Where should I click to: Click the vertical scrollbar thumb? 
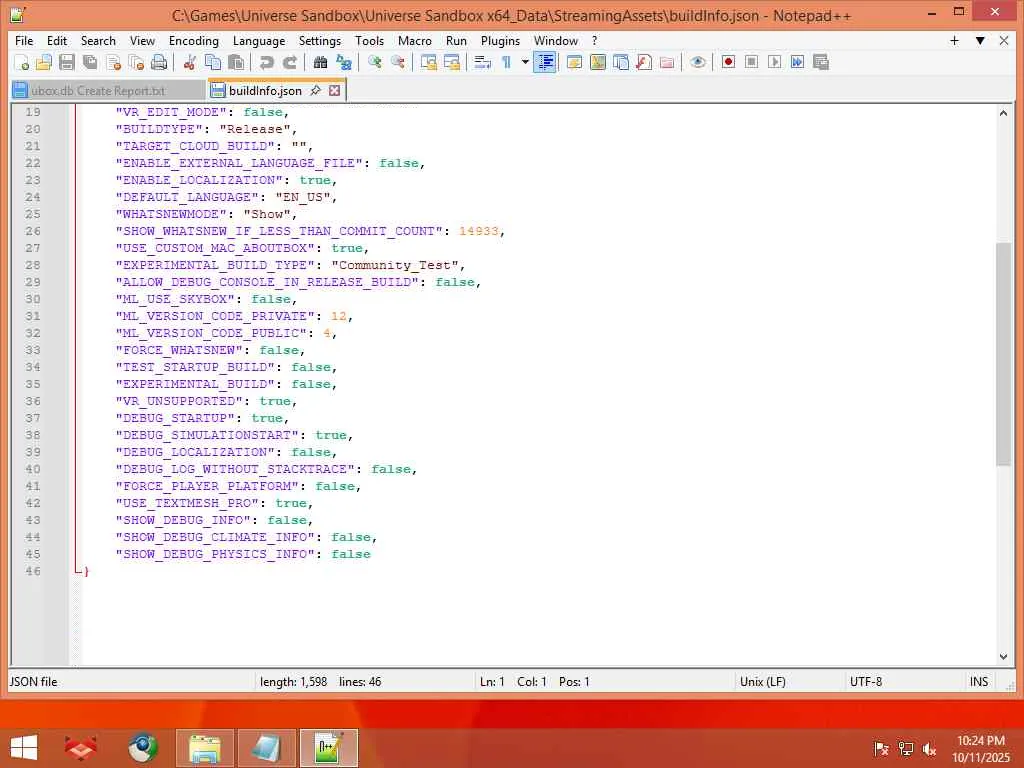click(1003, 354)
